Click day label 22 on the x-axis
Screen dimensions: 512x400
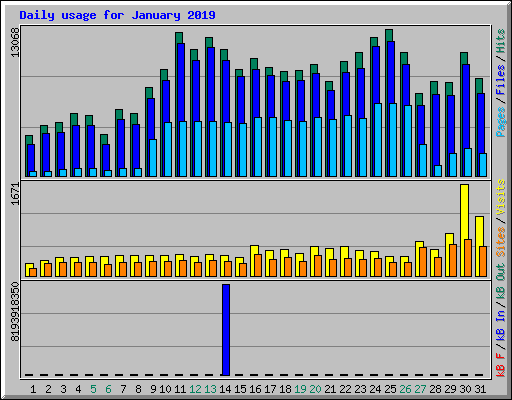[345, 389]
